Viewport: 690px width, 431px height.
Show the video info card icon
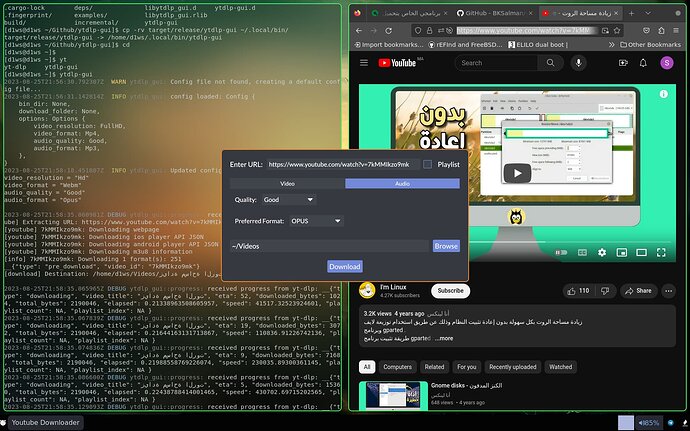point(664,94)
